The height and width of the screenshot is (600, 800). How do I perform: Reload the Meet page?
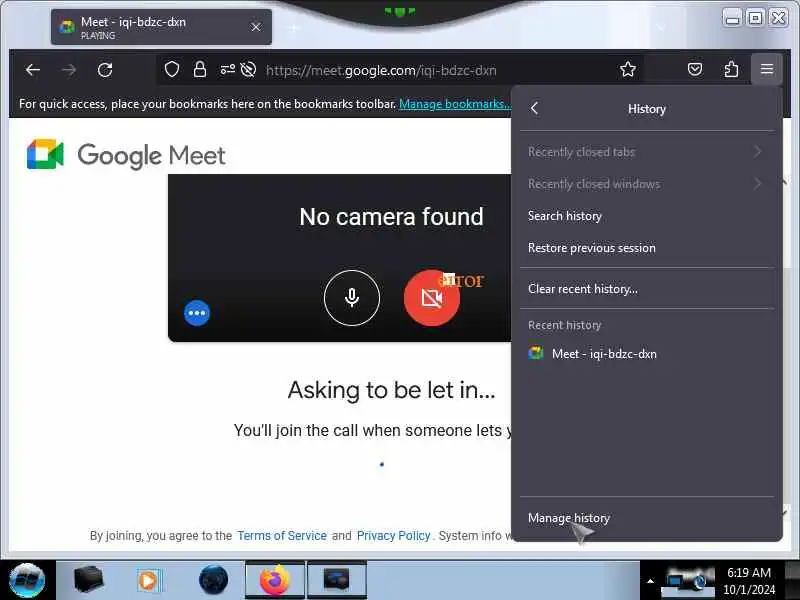pos(105,70)
